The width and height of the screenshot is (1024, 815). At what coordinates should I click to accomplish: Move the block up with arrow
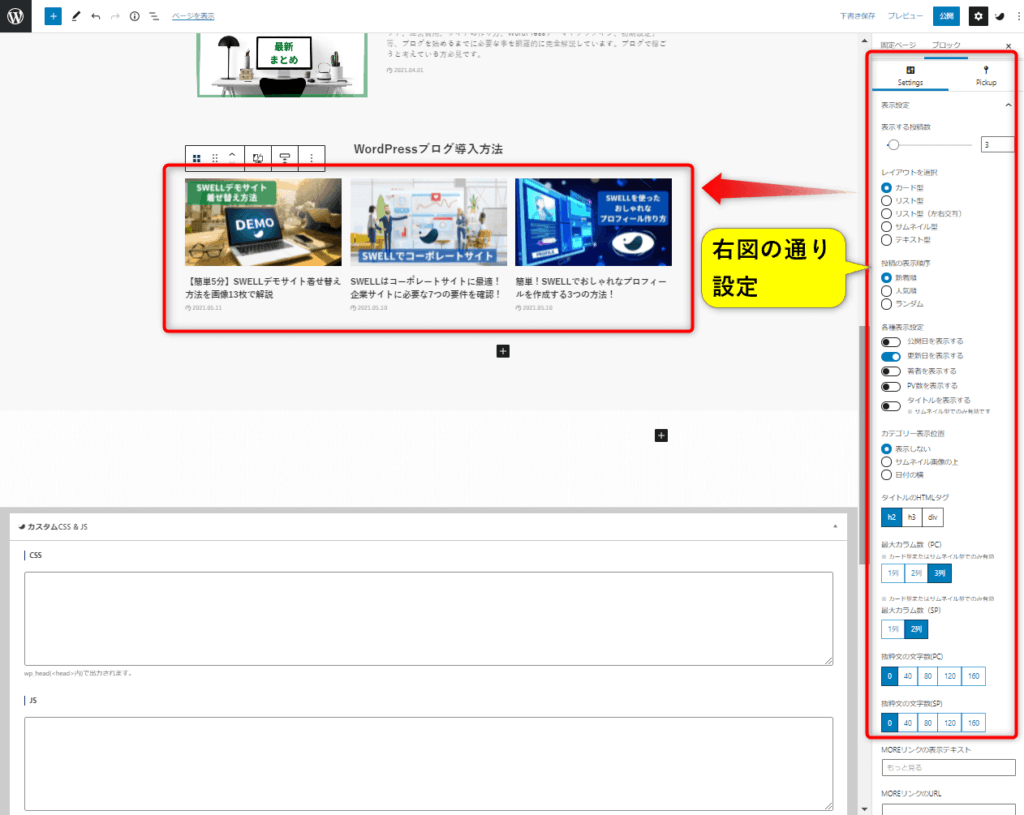232,153
